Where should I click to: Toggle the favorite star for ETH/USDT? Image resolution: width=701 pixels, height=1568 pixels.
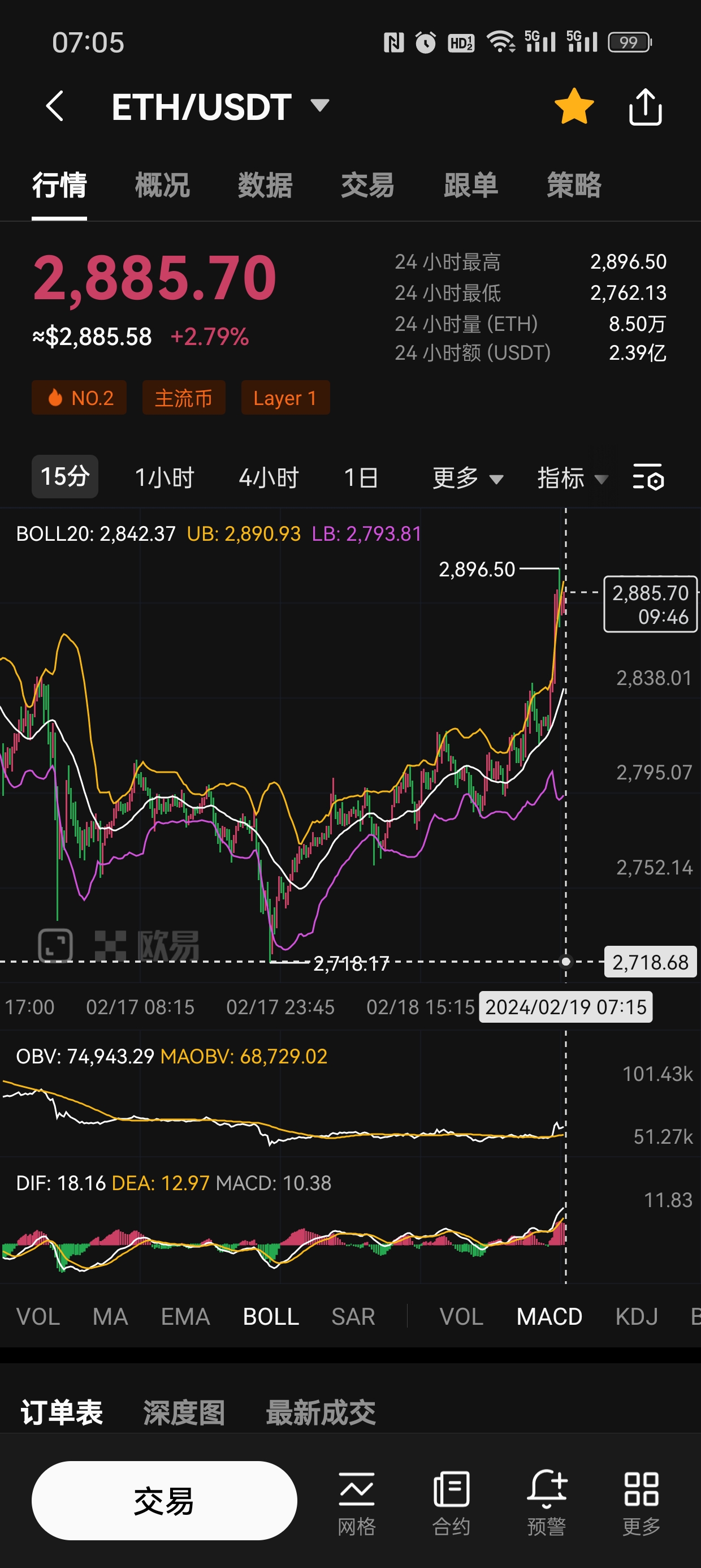574,106
